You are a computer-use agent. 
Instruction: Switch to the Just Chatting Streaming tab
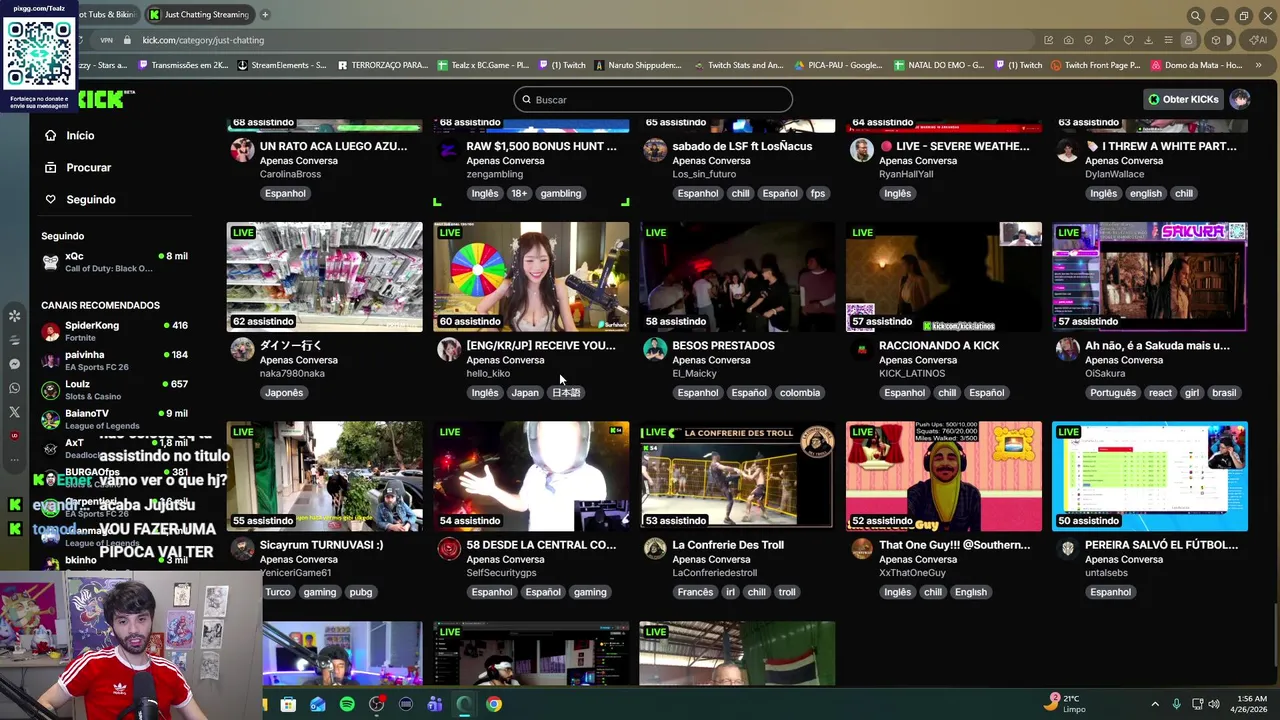tap(199, 15)
